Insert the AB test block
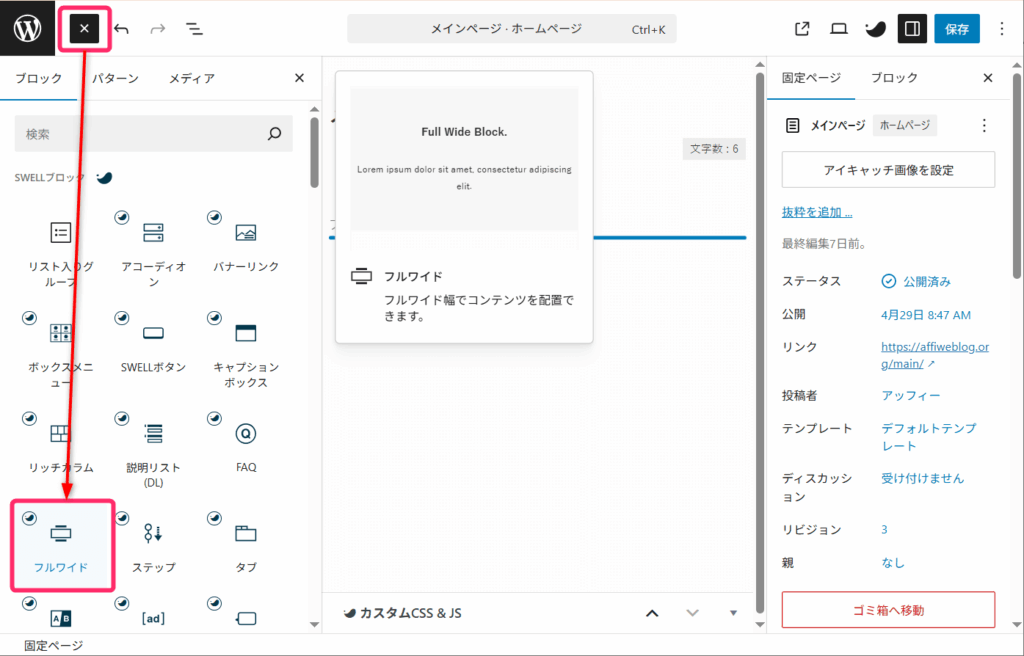The height and width of the screenshot is (656, 1024). point(61,617)
